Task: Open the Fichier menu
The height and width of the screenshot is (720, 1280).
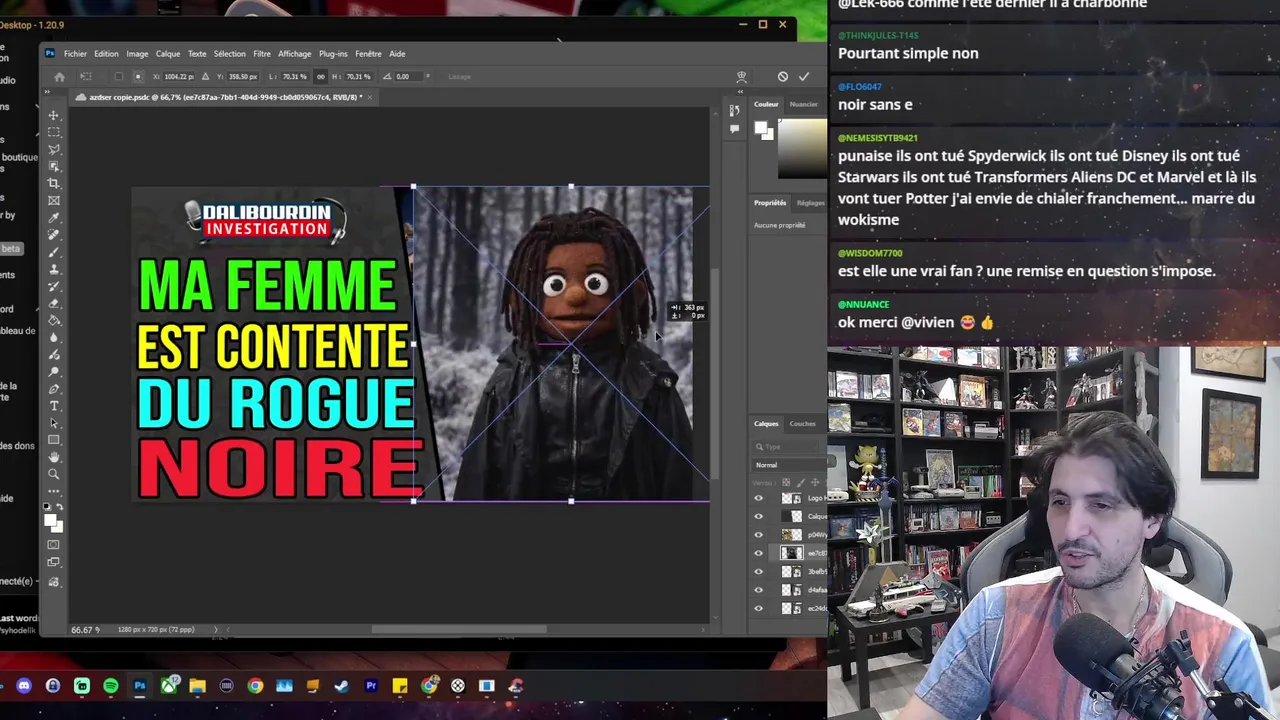Action: [76, 54]
